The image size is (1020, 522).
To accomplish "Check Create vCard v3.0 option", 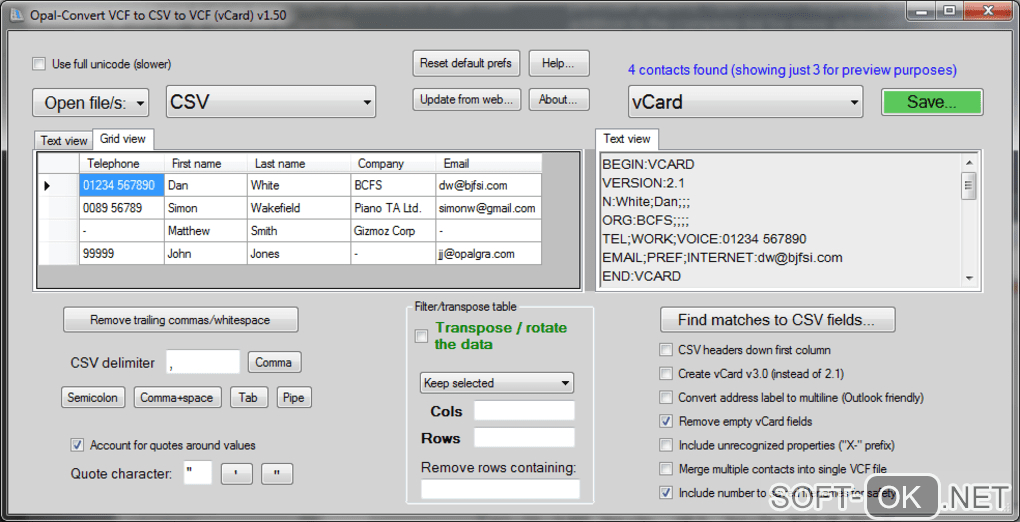I will (665, 374).
